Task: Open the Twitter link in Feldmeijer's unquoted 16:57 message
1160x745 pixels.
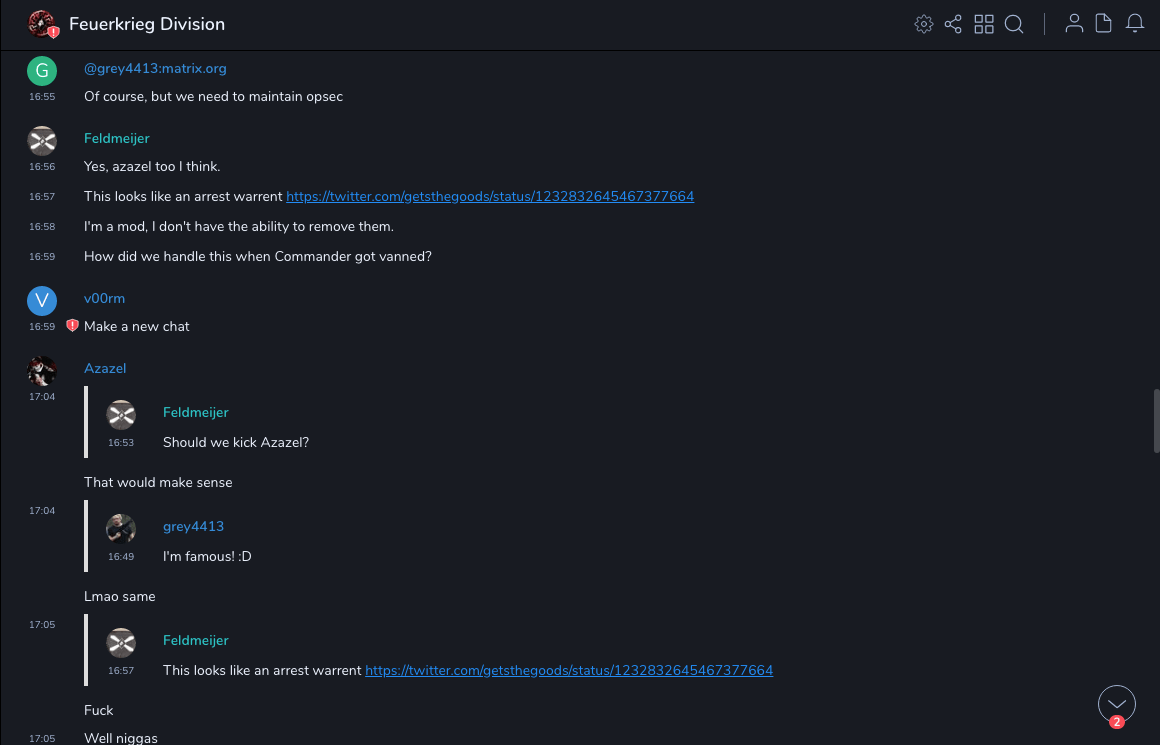Action: [490, 197]
